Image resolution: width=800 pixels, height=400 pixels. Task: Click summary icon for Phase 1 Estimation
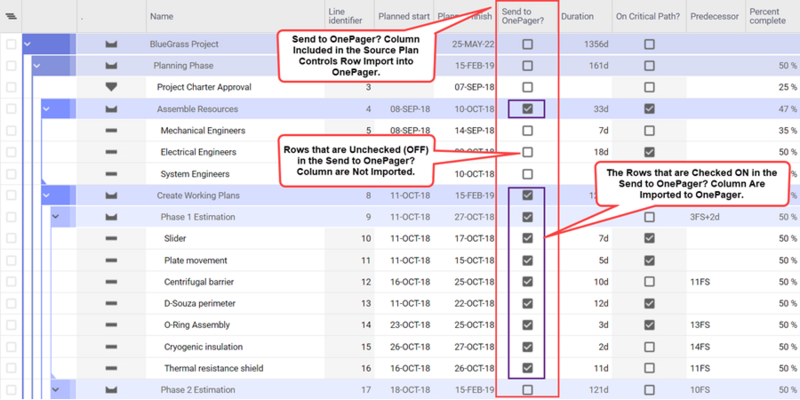tap(111, 217)
